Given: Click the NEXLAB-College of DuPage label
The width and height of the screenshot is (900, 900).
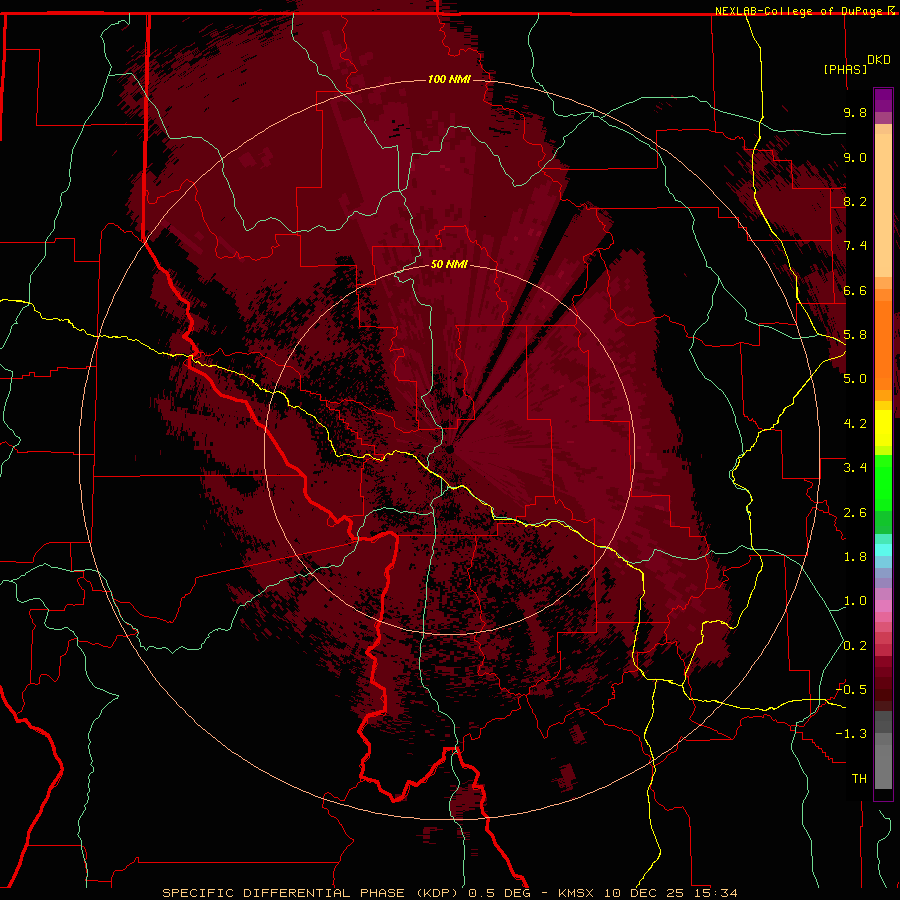Looking at the screenshot, I should [800, 11].
